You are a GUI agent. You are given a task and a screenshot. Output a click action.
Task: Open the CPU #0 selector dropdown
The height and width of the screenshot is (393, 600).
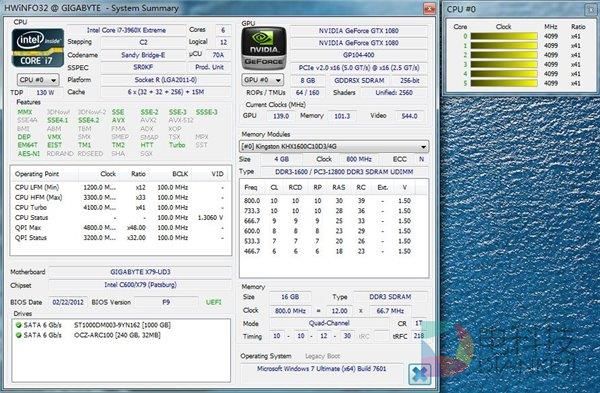(38, 80)
